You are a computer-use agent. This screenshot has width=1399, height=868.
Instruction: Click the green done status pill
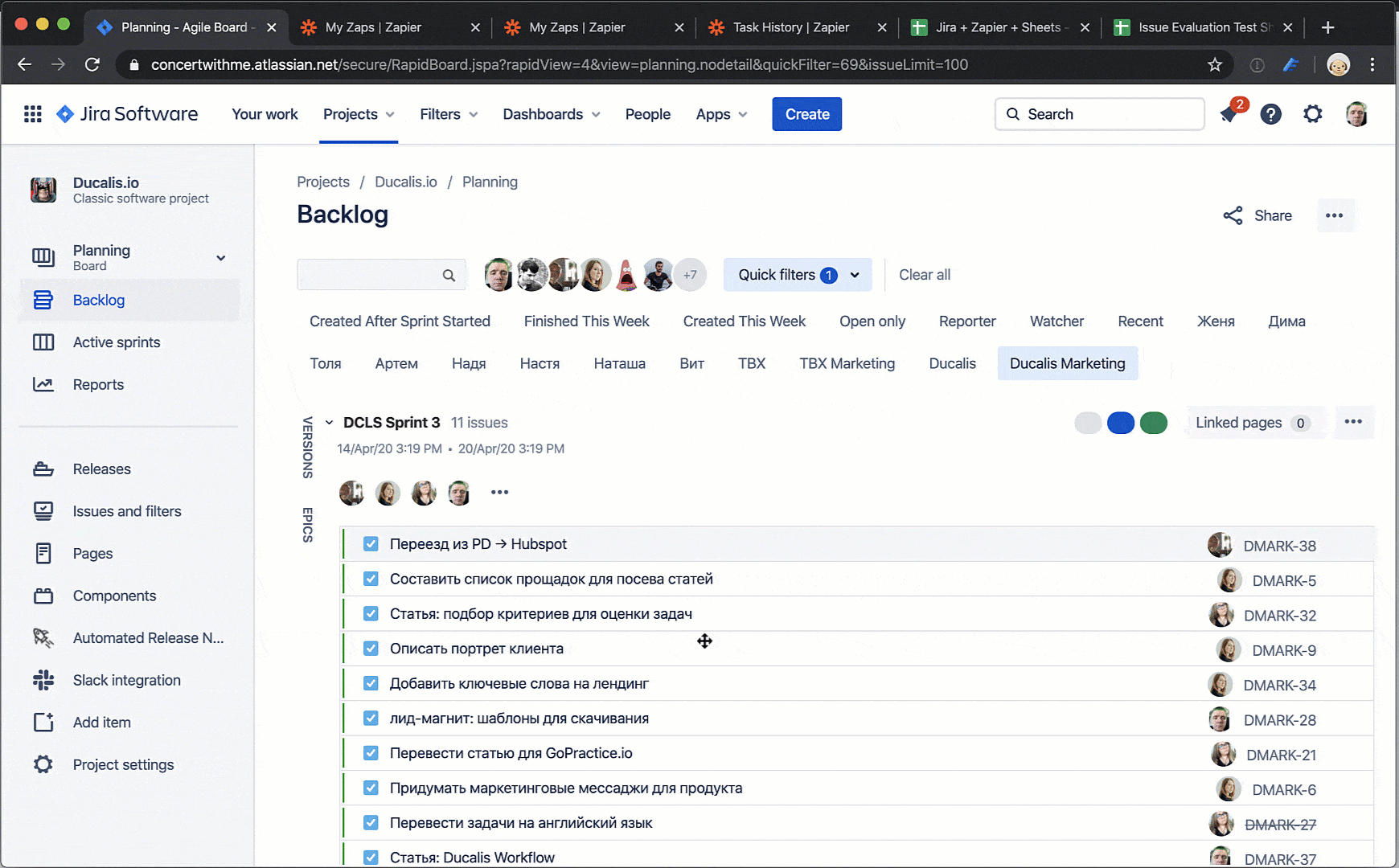click(x=1154, y=423)
